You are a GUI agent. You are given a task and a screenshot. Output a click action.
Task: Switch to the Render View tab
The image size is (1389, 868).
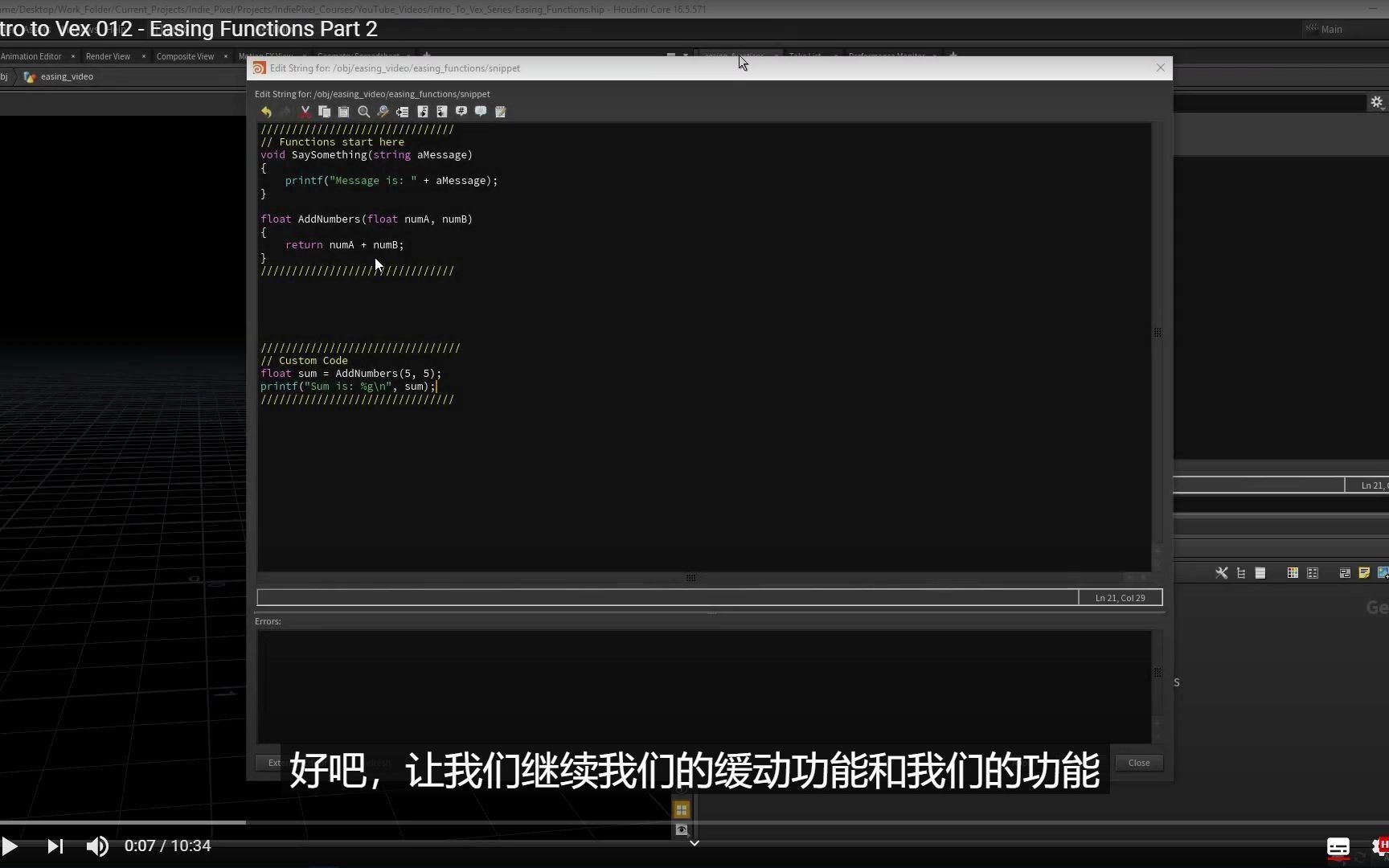coord(108,56)
